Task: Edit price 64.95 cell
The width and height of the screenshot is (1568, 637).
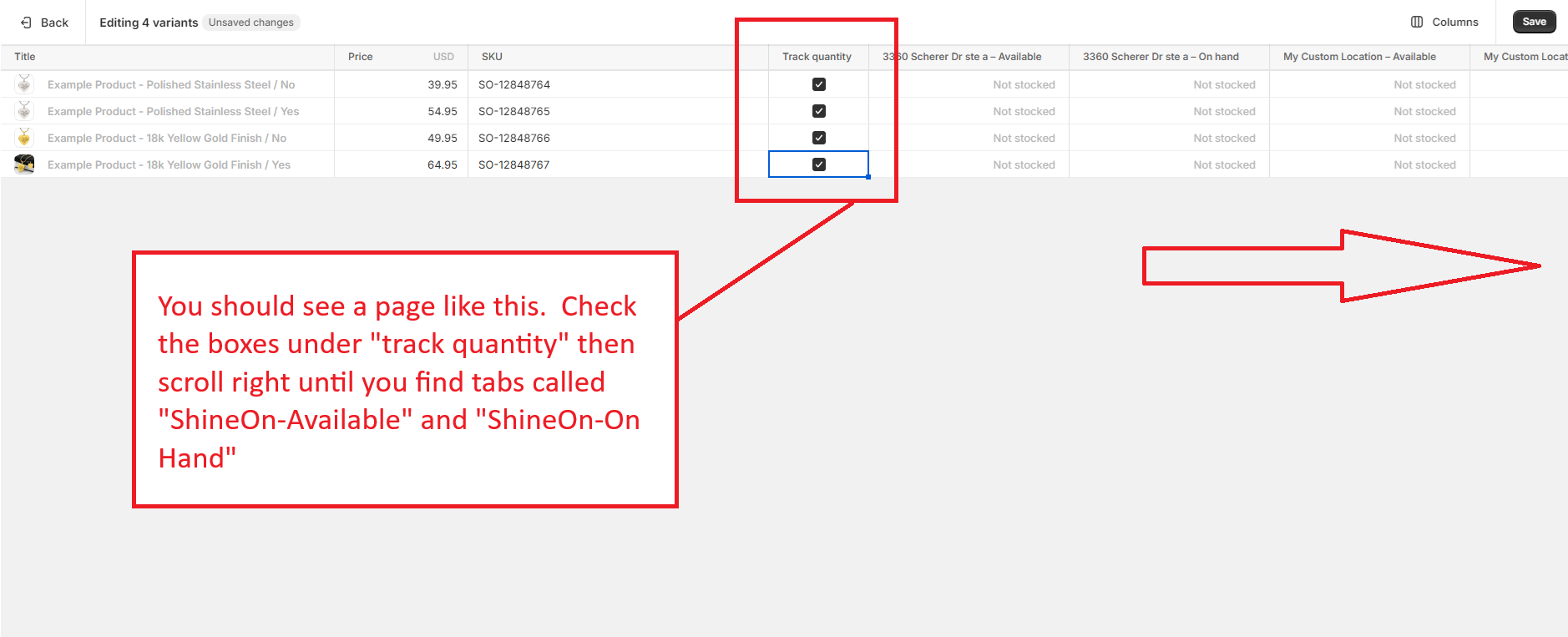Action: tap(401, 164)
